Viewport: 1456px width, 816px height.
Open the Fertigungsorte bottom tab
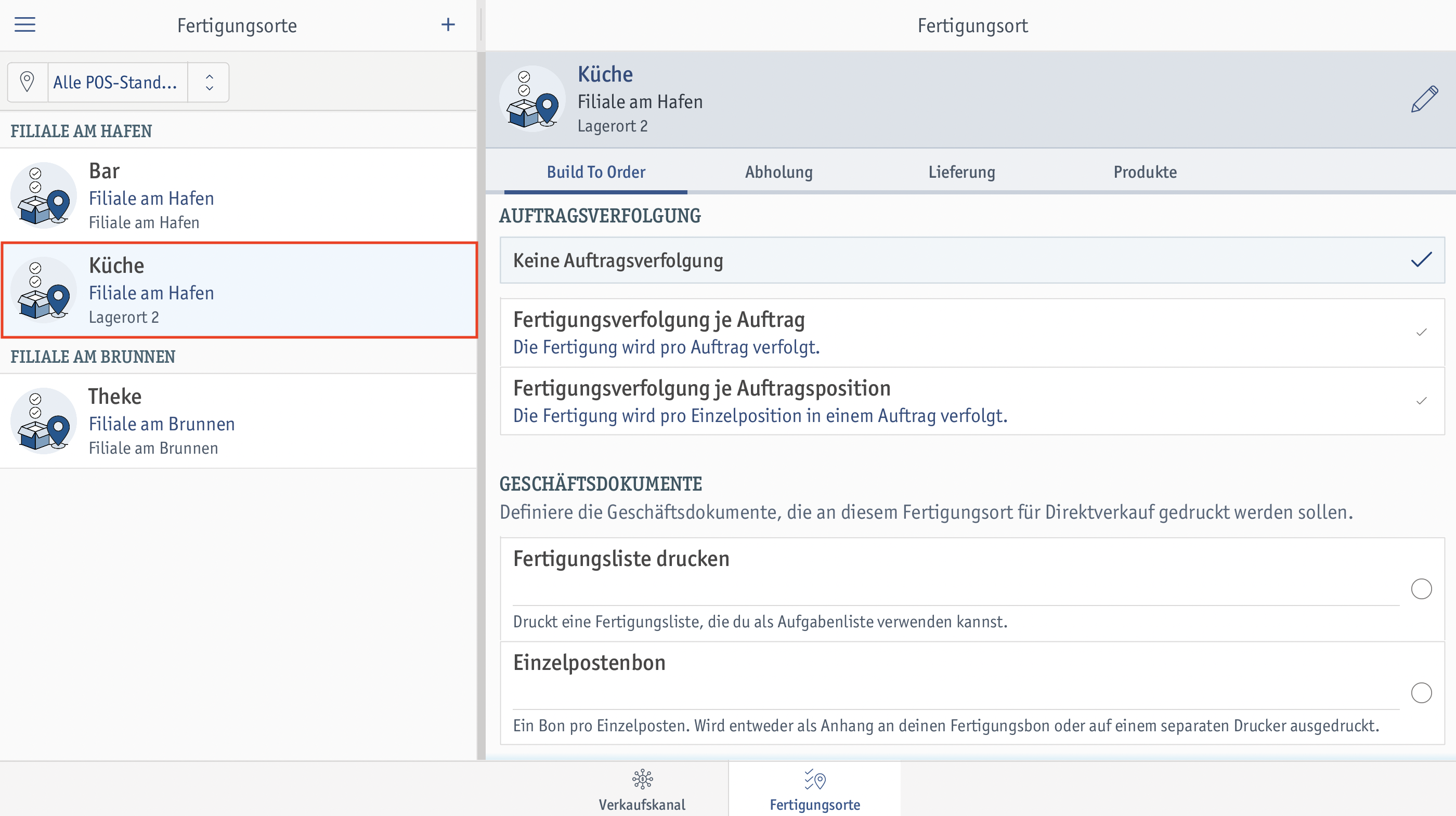[x=814, y=789]
